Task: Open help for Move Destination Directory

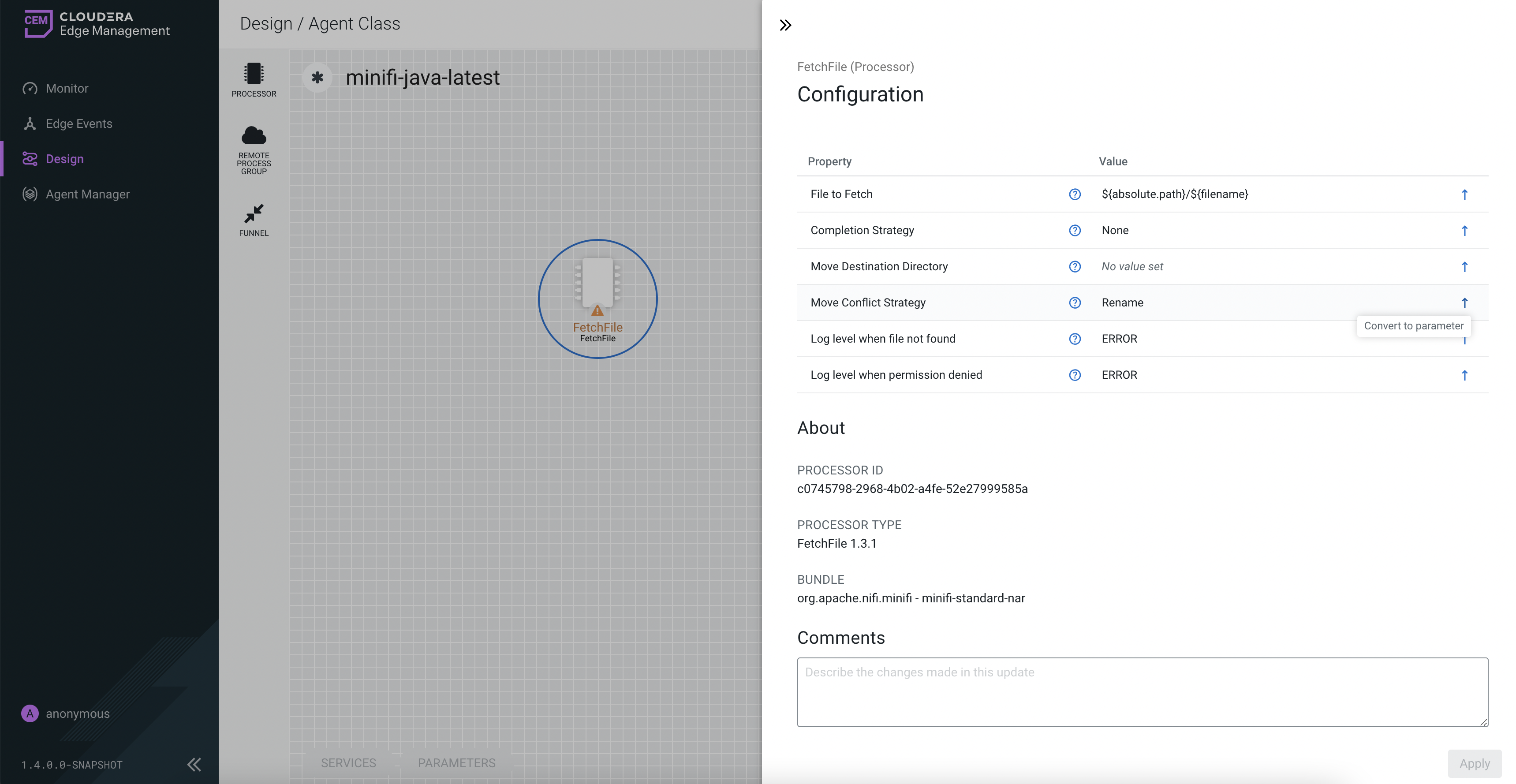Action: pyautogui.click(x=1075, y=267)
